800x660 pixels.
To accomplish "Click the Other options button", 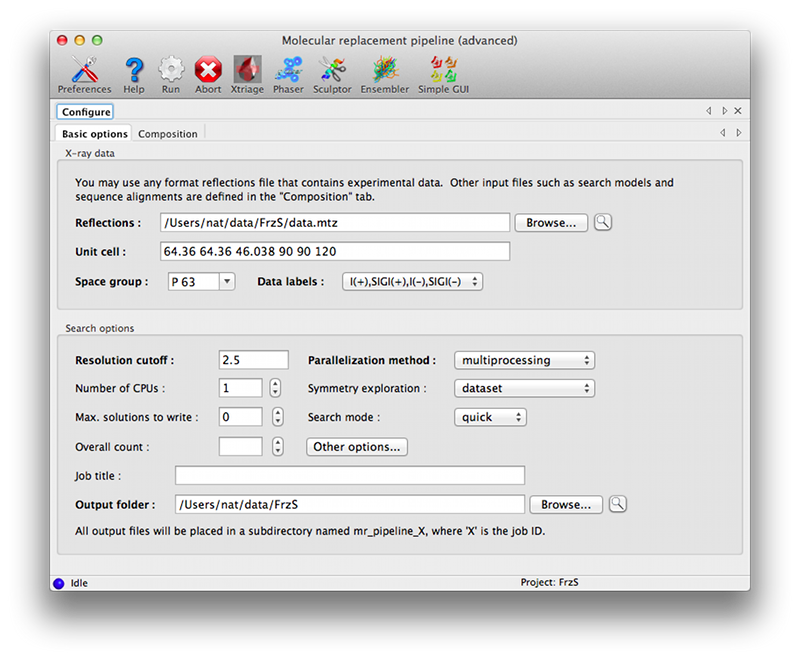I will pos(357,447).
